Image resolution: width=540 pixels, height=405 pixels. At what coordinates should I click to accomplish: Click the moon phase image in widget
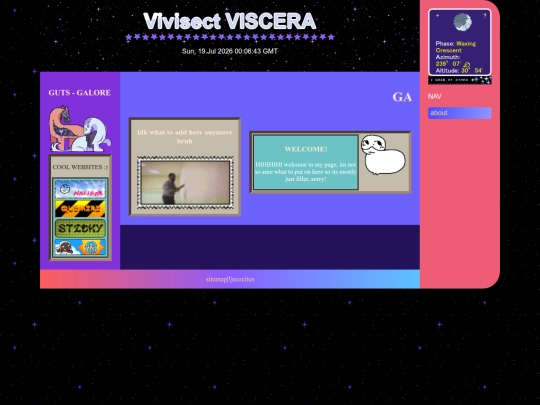click(x=462, y=22)
